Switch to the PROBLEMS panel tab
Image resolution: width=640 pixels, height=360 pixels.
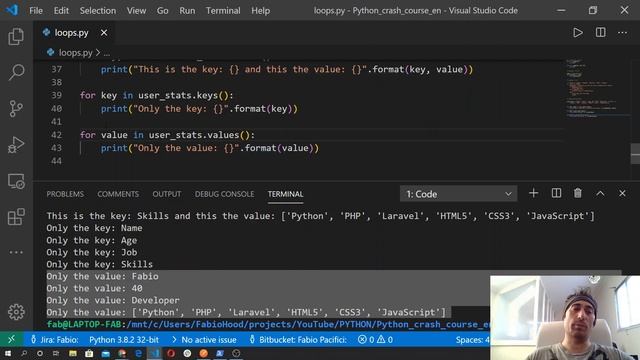(65, 194)
